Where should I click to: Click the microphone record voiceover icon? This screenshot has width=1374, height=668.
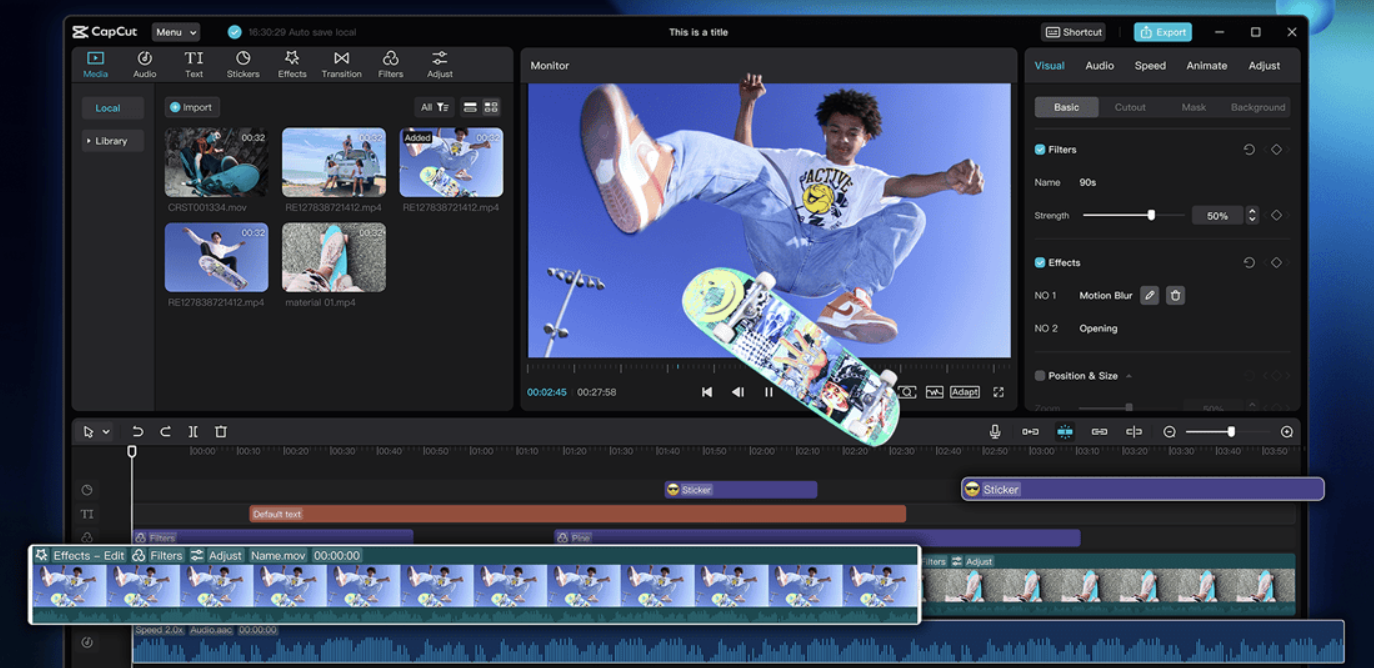[994, 432]
